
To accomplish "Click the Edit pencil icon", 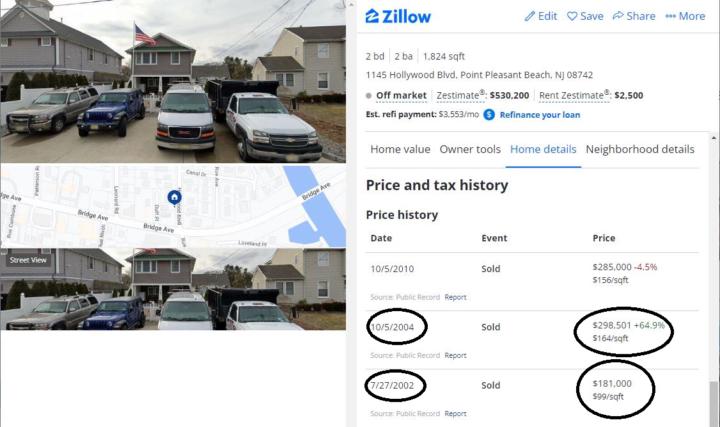I will pos(530,16).
